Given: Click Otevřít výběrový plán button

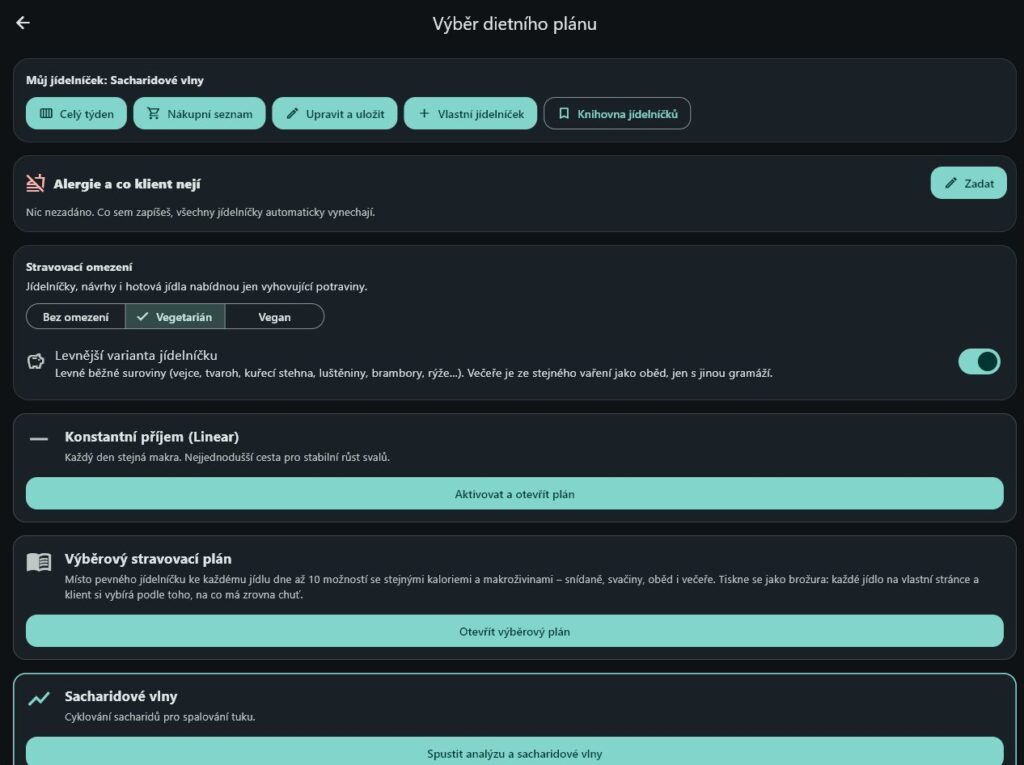Looking at the screenshot, I should click(x=515, y=631).
